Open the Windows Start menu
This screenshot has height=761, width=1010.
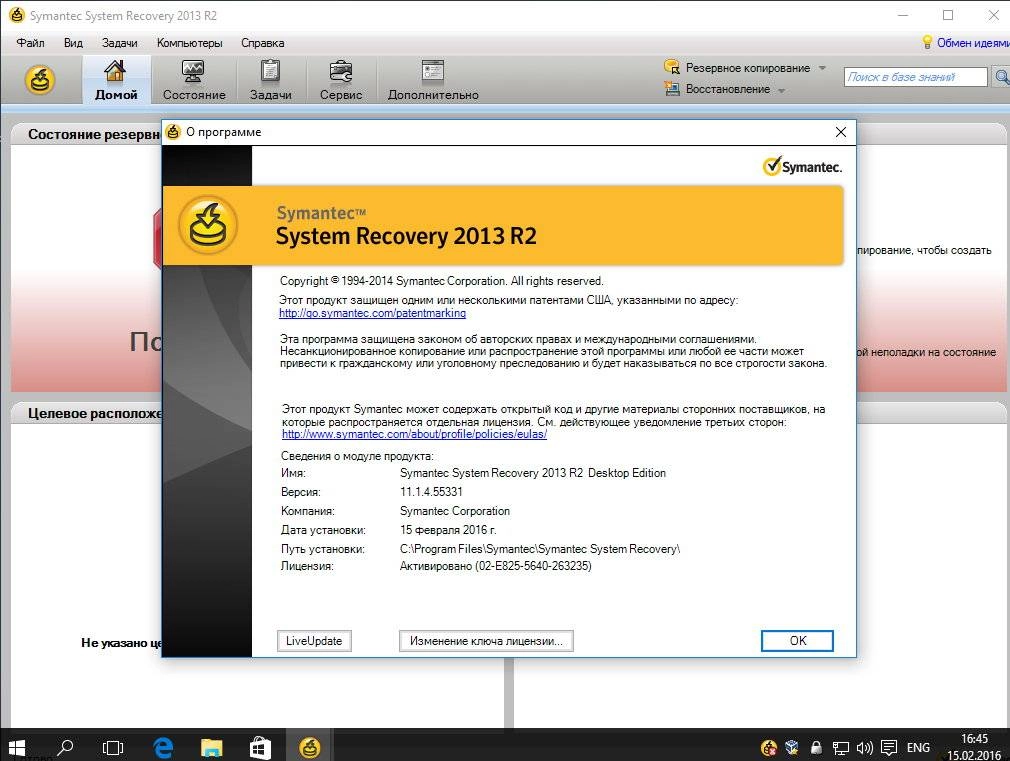coord(15,747)
